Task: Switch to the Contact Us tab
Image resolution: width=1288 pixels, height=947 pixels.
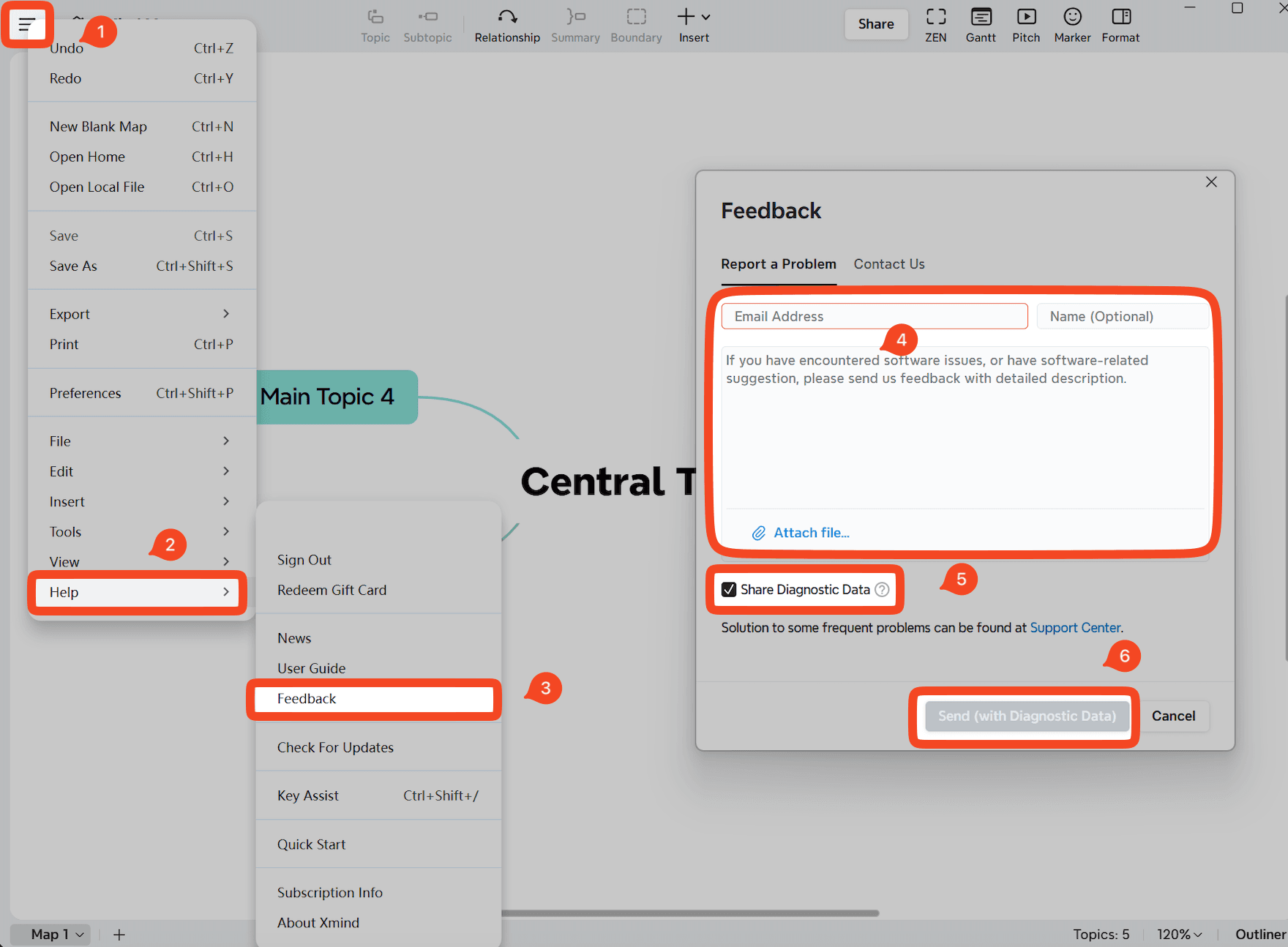Action: pyautogui.click(x=889, y=264)
